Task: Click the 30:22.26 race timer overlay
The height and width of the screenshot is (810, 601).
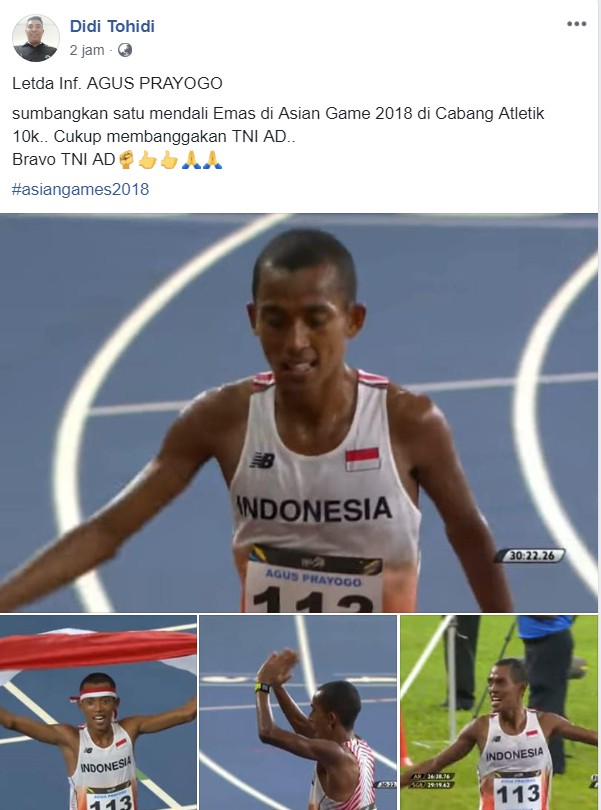Action: point(530,556)
